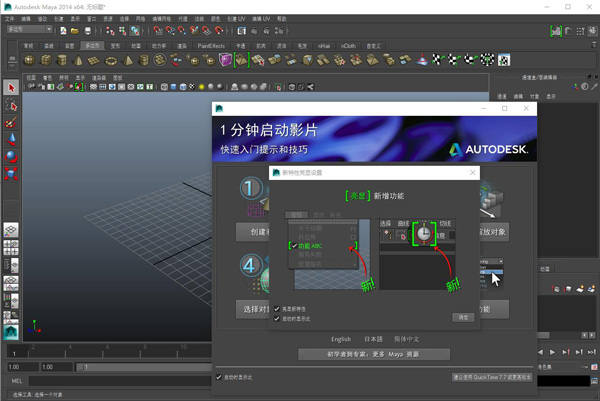This screenshot has width=600, height=401.
Task: Open the 创建 menu
Action: [58, 19]
